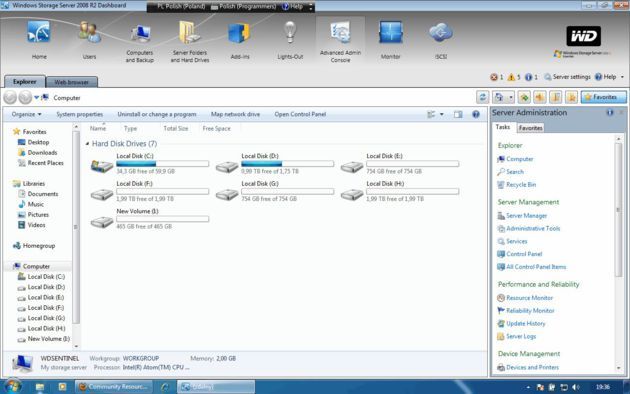Image resolution: width=630 pixels, height=394 pixels.
Task: Sort by Total Size column
Action: tap(176, 128)
